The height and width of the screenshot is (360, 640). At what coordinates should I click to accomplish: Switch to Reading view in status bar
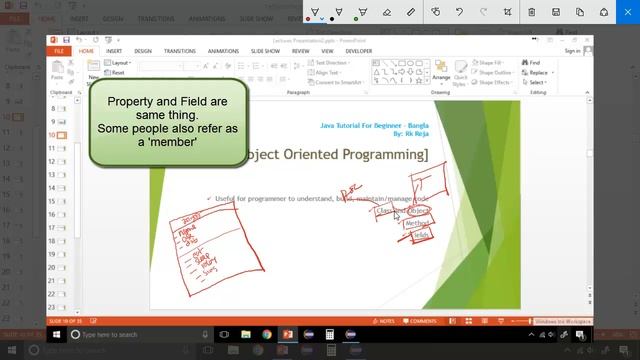[x=484, y=321]
